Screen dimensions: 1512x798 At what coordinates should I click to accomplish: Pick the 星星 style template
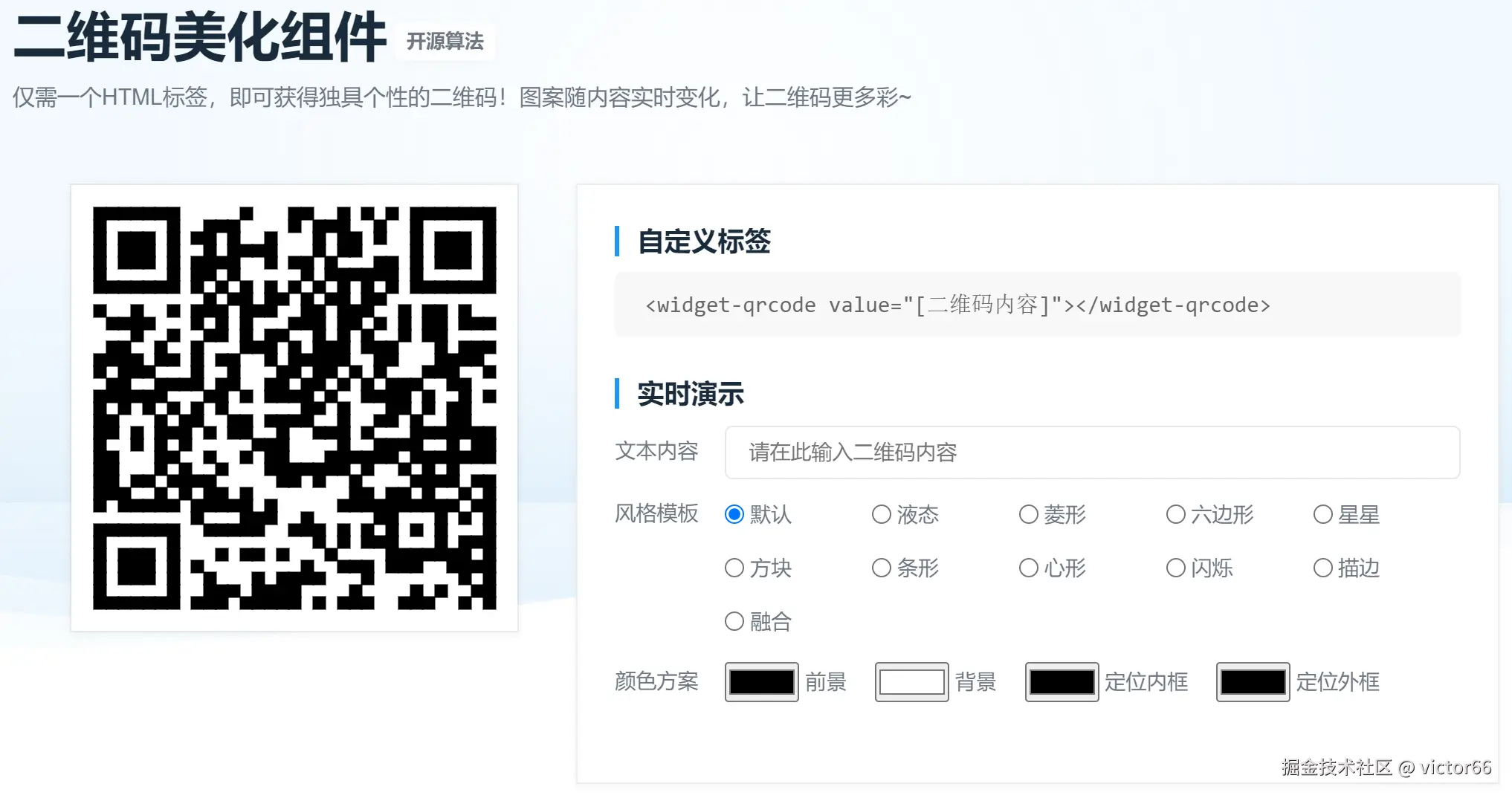point(1322,514)
